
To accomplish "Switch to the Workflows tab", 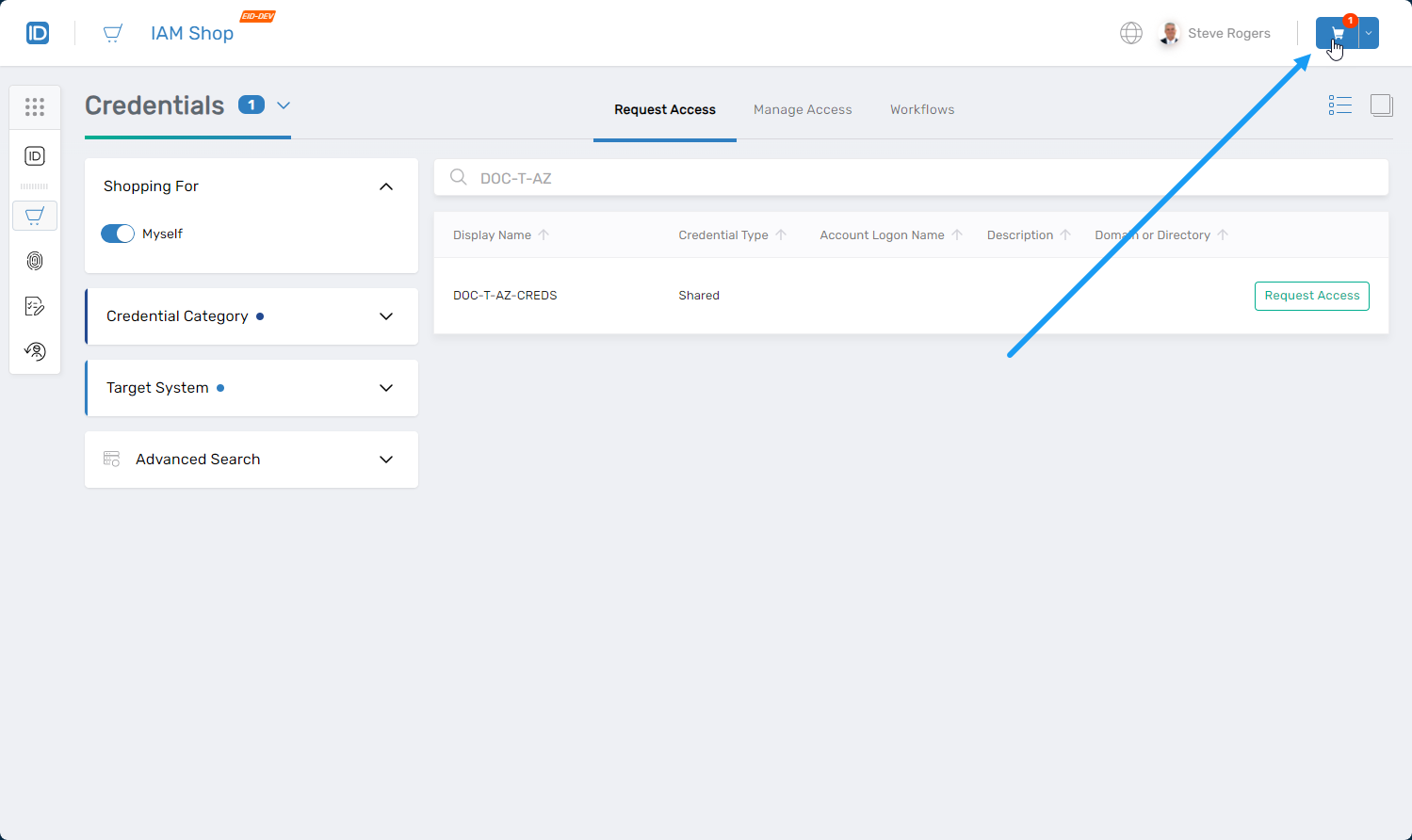I will click(921, 110).
